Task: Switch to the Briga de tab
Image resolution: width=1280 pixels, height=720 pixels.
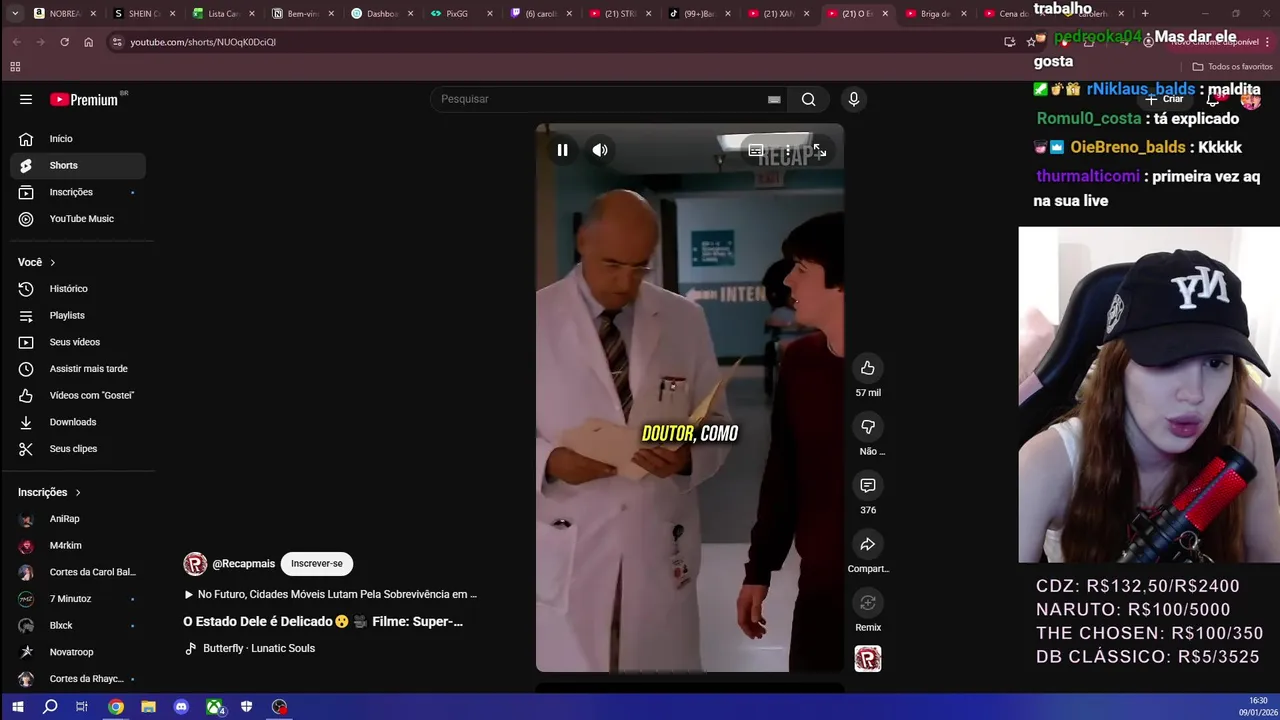Action: click(937, 14)
